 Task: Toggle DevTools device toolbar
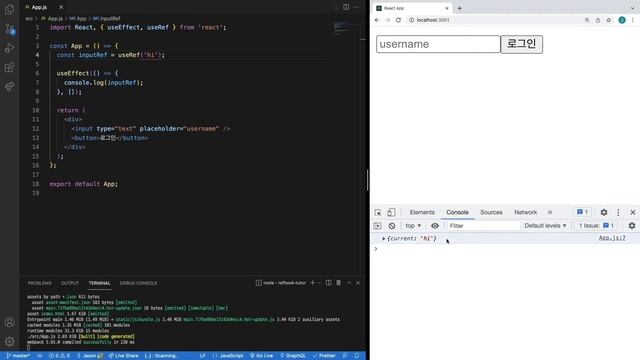(391, 212)
